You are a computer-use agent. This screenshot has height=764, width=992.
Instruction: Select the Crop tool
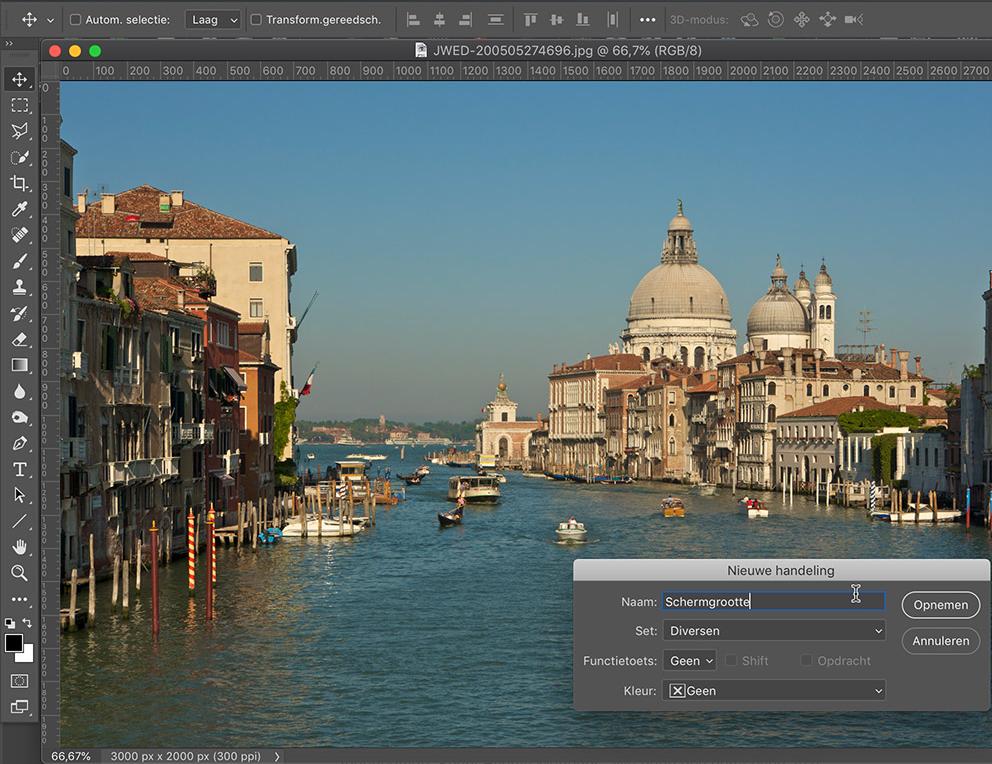tap(19, 183)
